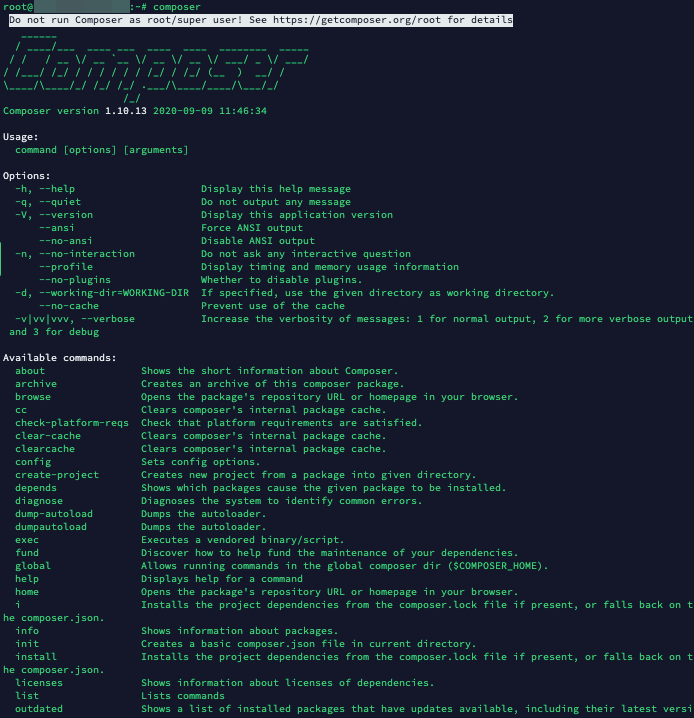Click "Force ANSI output" description

(252, 228)
